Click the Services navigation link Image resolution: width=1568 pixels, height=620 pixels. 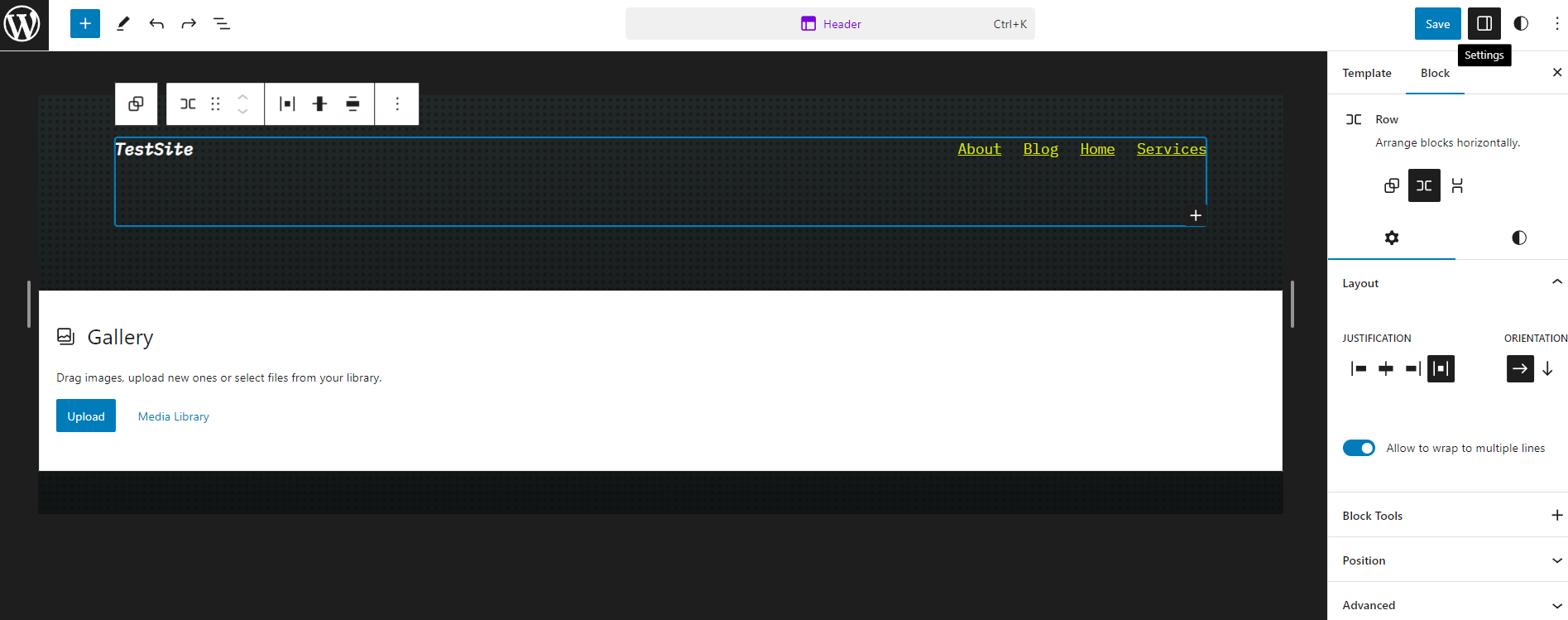tap(1171, 149)
